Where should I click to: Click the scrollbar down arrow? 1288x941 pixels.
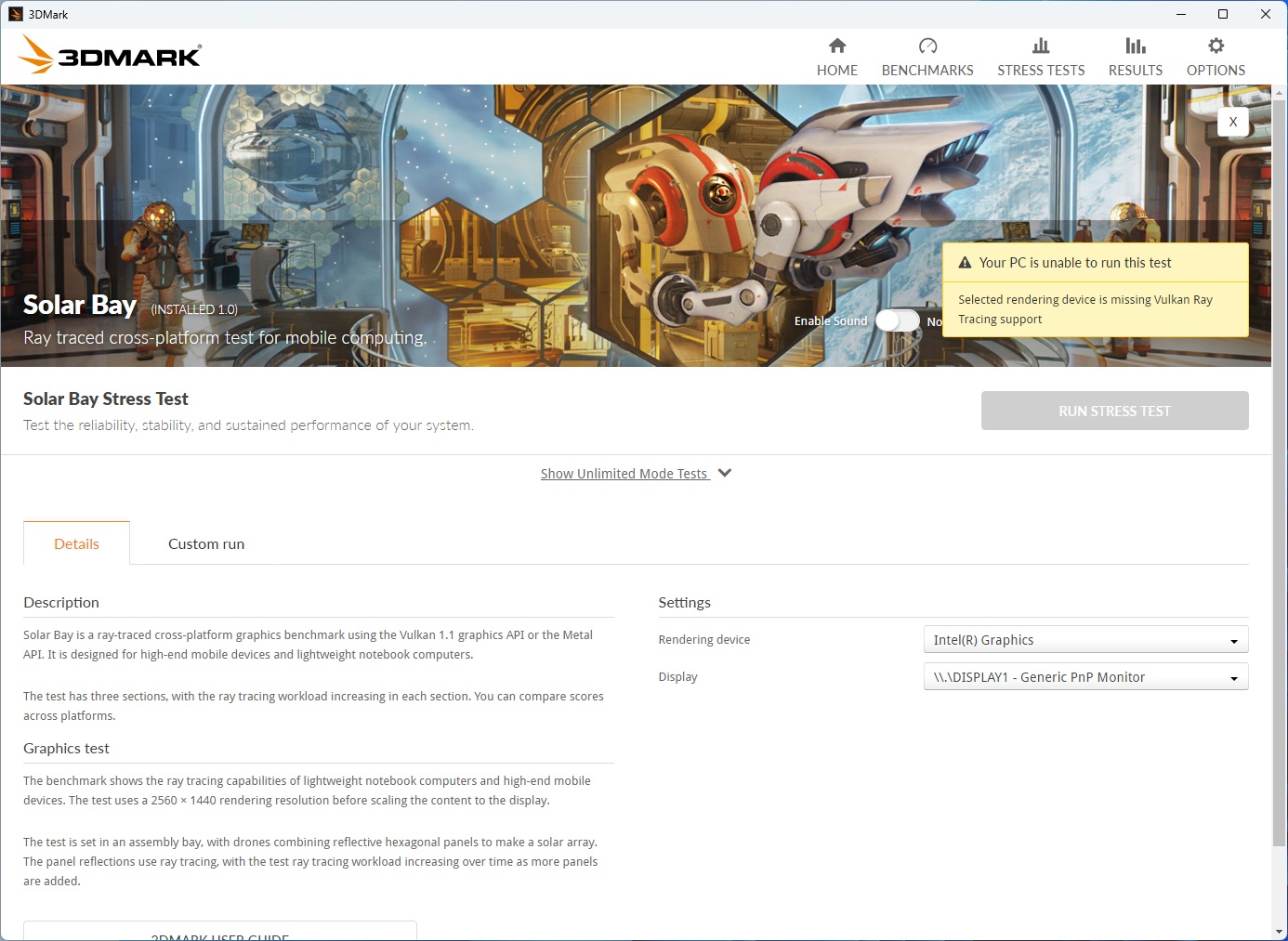(1280, 932)
